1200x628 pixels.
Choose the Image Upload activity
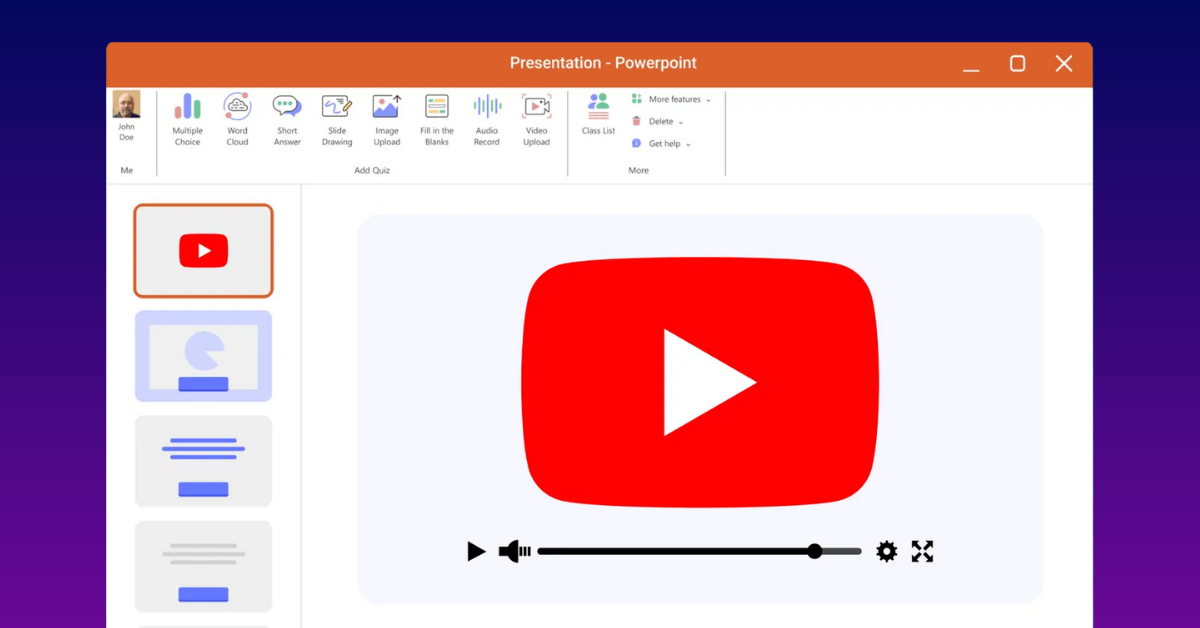pyautogui.click(x=387, y=120)
